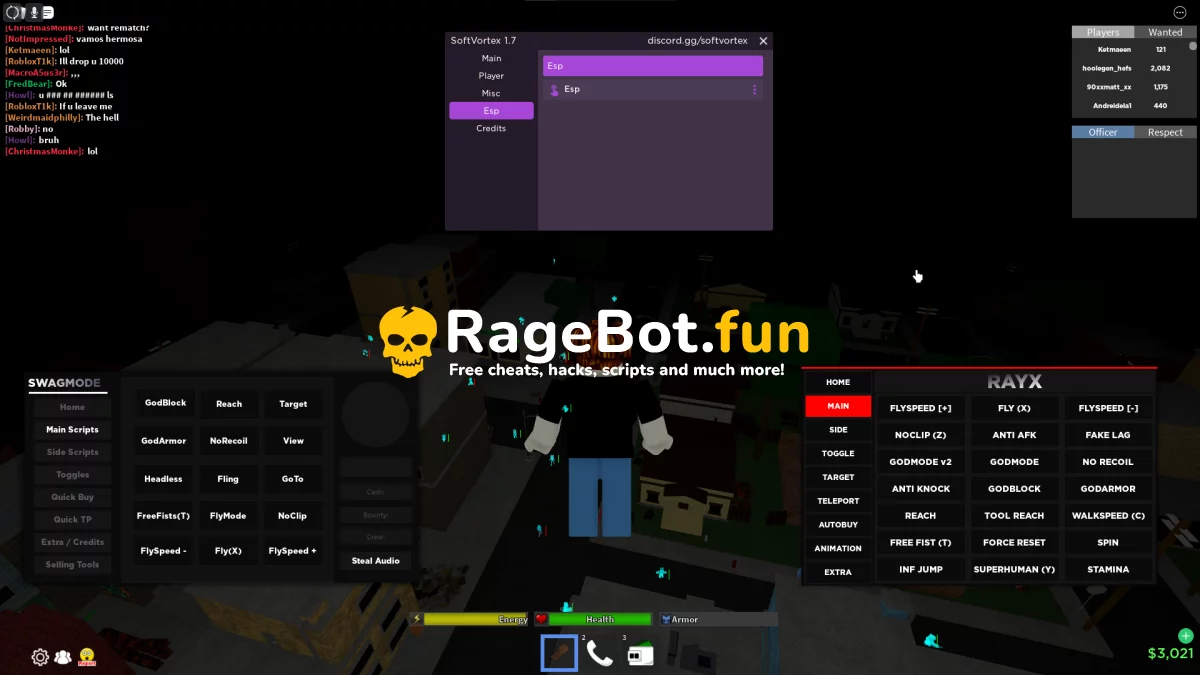The image size is (1200, 675).
Task: Click FreeFists(T) in SwagMode
Action: [x=163, y=516]
